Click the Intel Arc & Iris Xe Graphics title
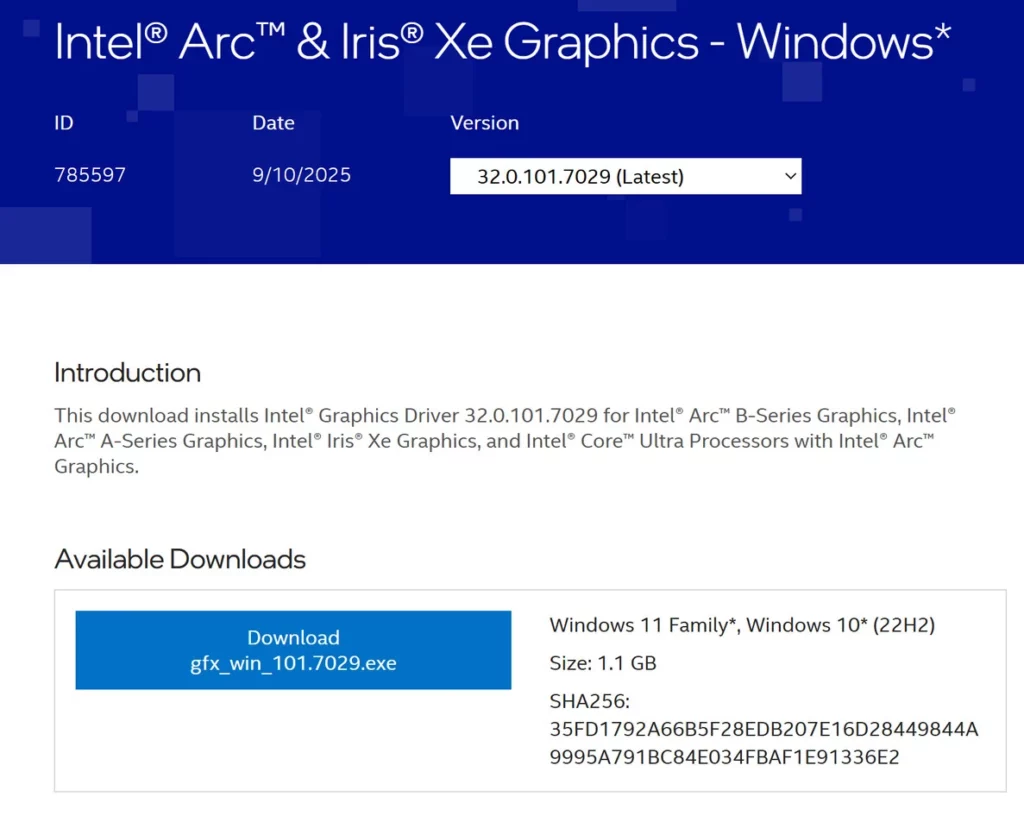The image size is (1024, 828). pos(506,42)
